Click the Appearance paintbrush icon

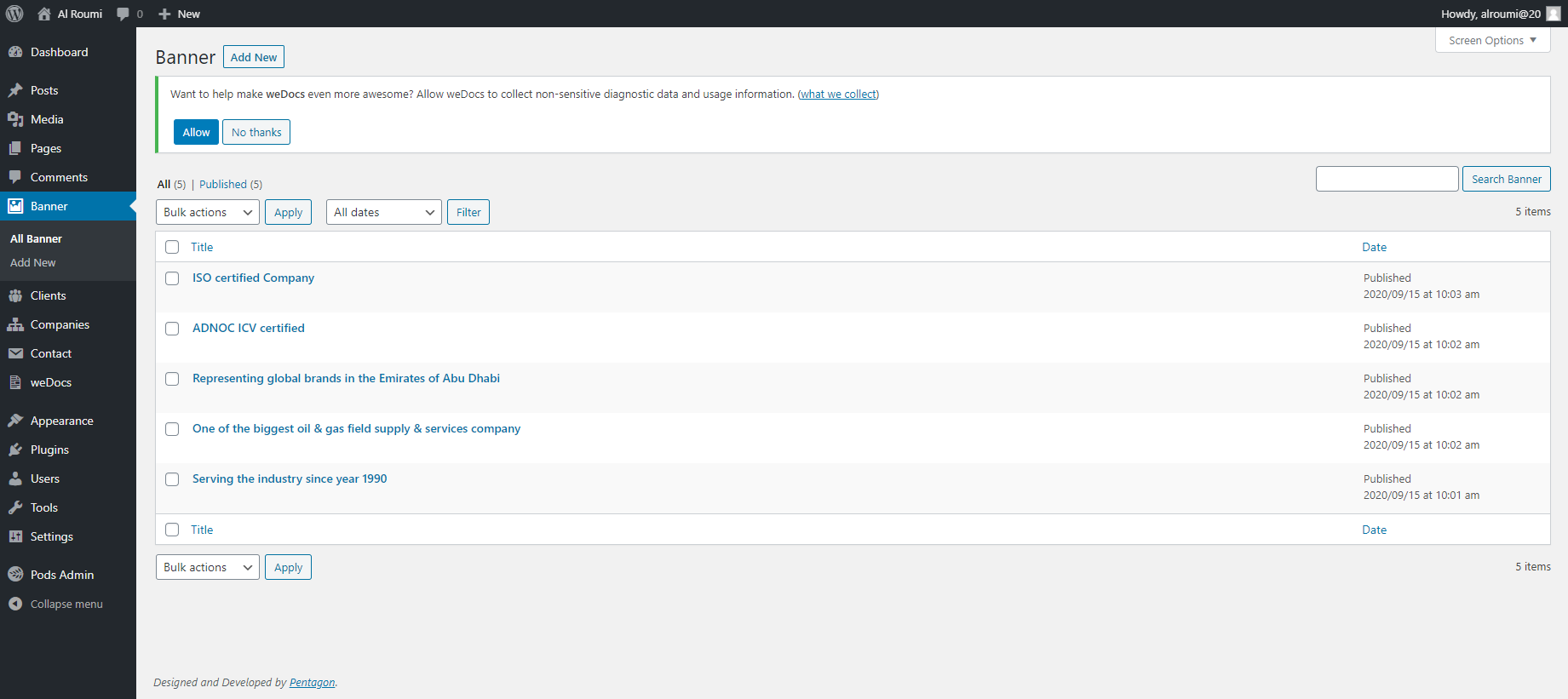[15, 421]
